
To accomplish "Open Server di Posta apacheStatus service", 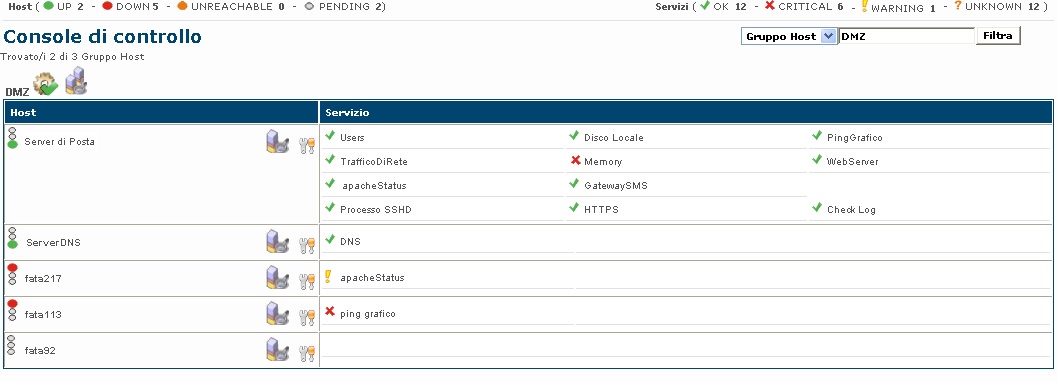I will coord(374,185).
